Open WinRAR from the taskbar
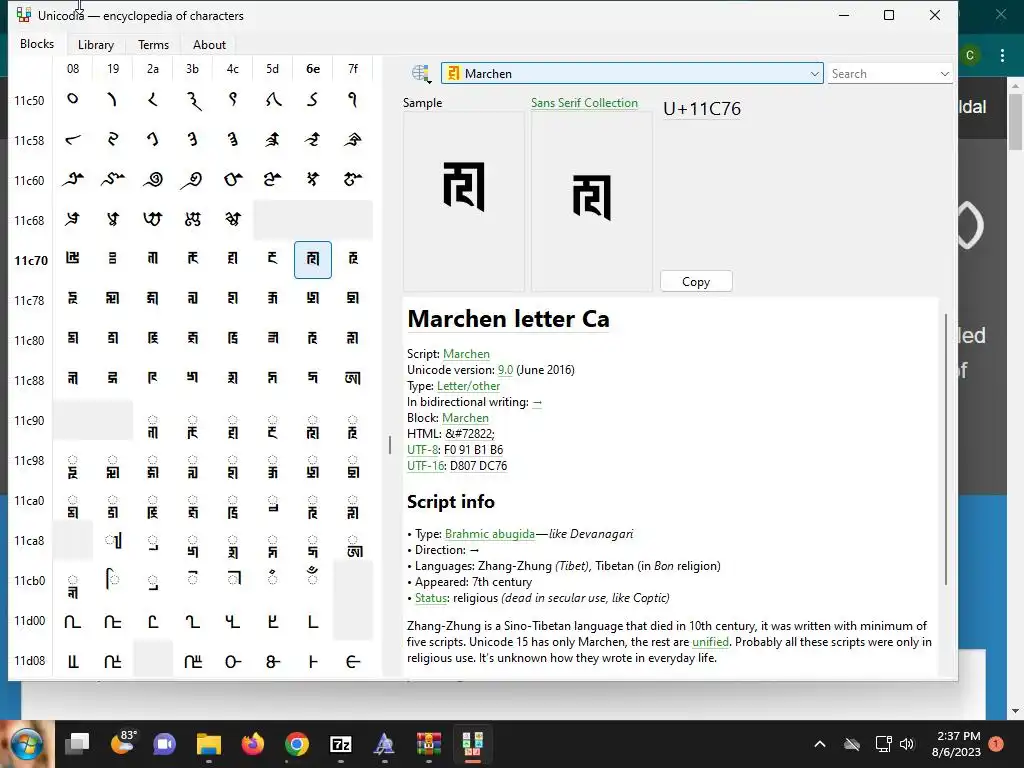Screen dimensions: 1024x768 pos(428,744)
